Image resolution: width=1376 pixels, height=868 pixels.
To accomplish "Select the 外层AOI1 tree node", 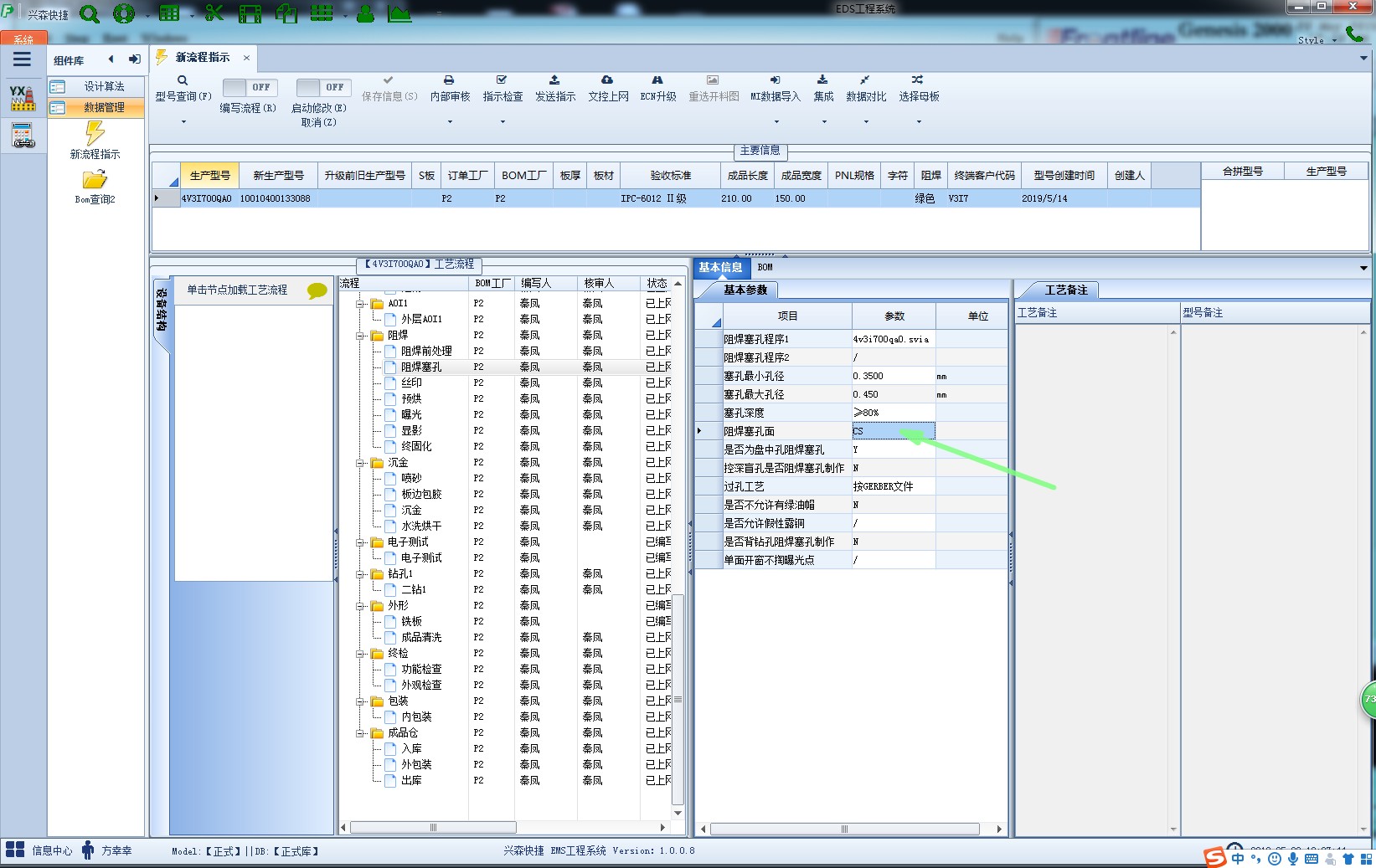I will pos(420,319).
